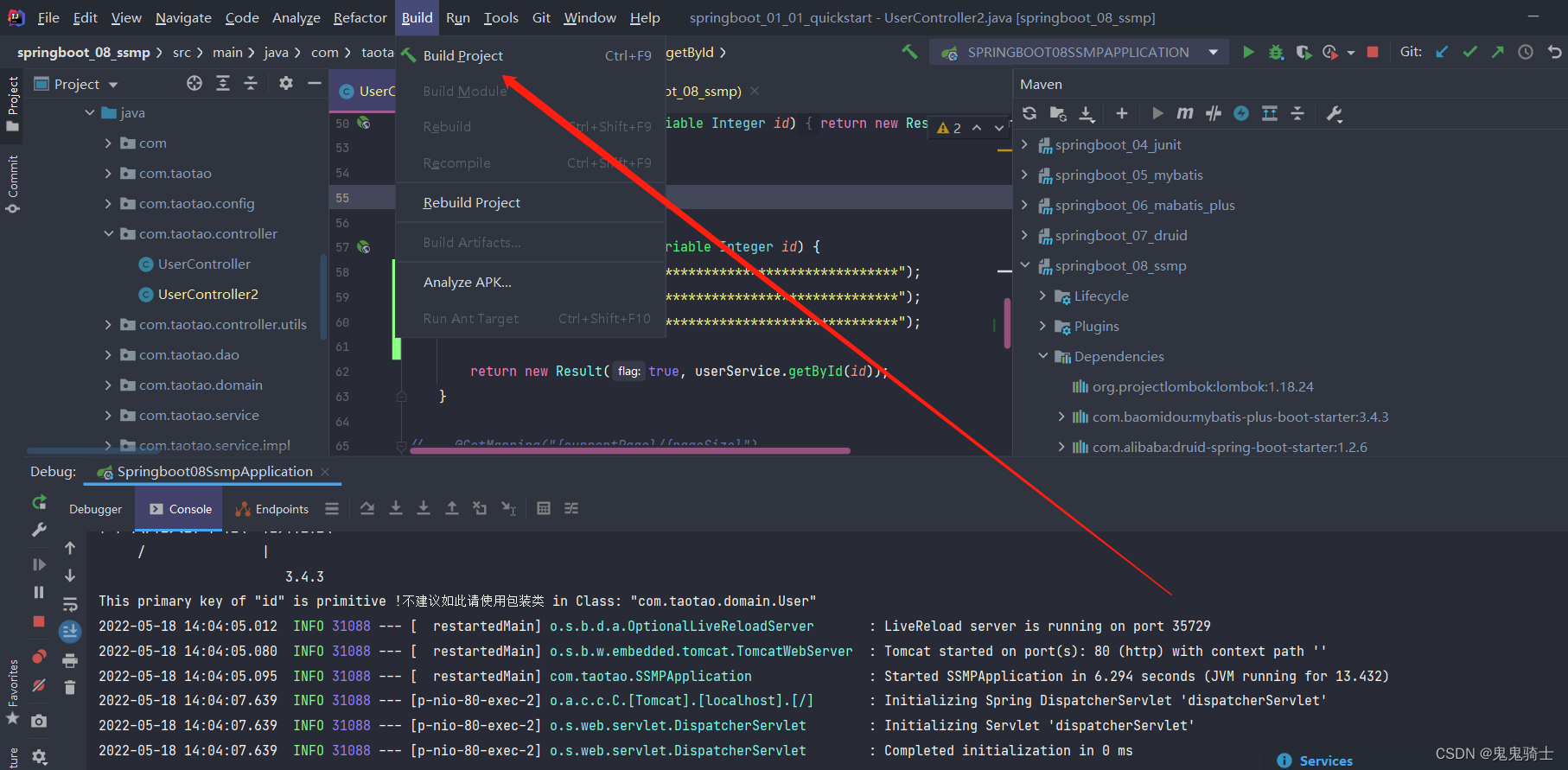The width and height of the screenshot is (1568, 770).
Task: Collapse com.taotao.controller package
Action: tap(108, 233)
